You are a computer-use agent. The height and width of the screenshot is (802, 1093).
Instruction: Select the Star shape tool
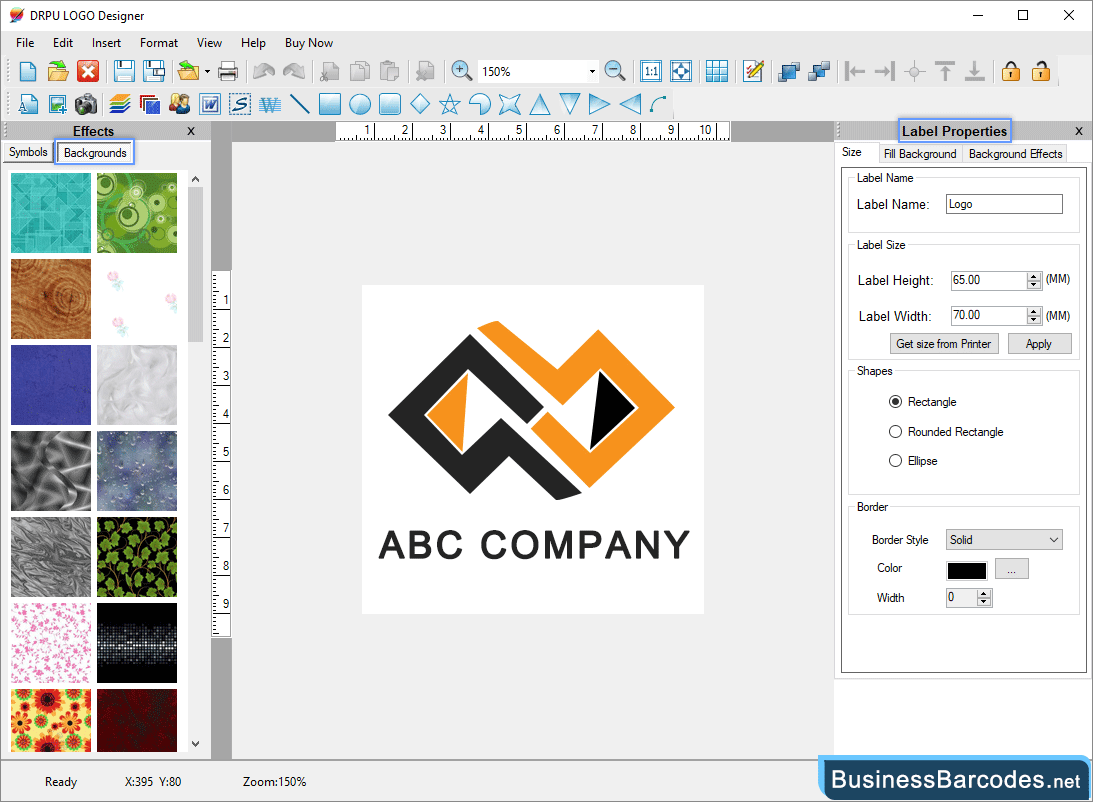450,105
